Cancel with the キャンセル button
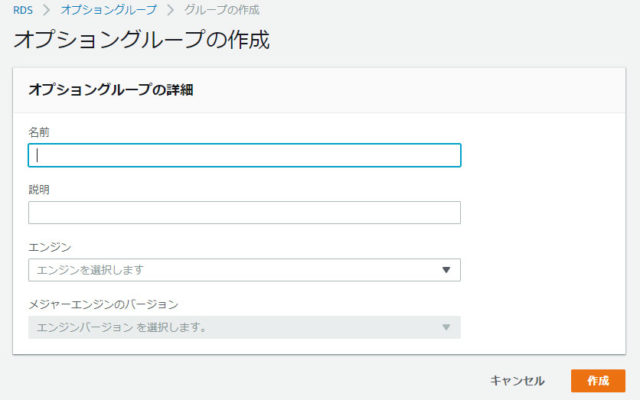 click(517, 381)
